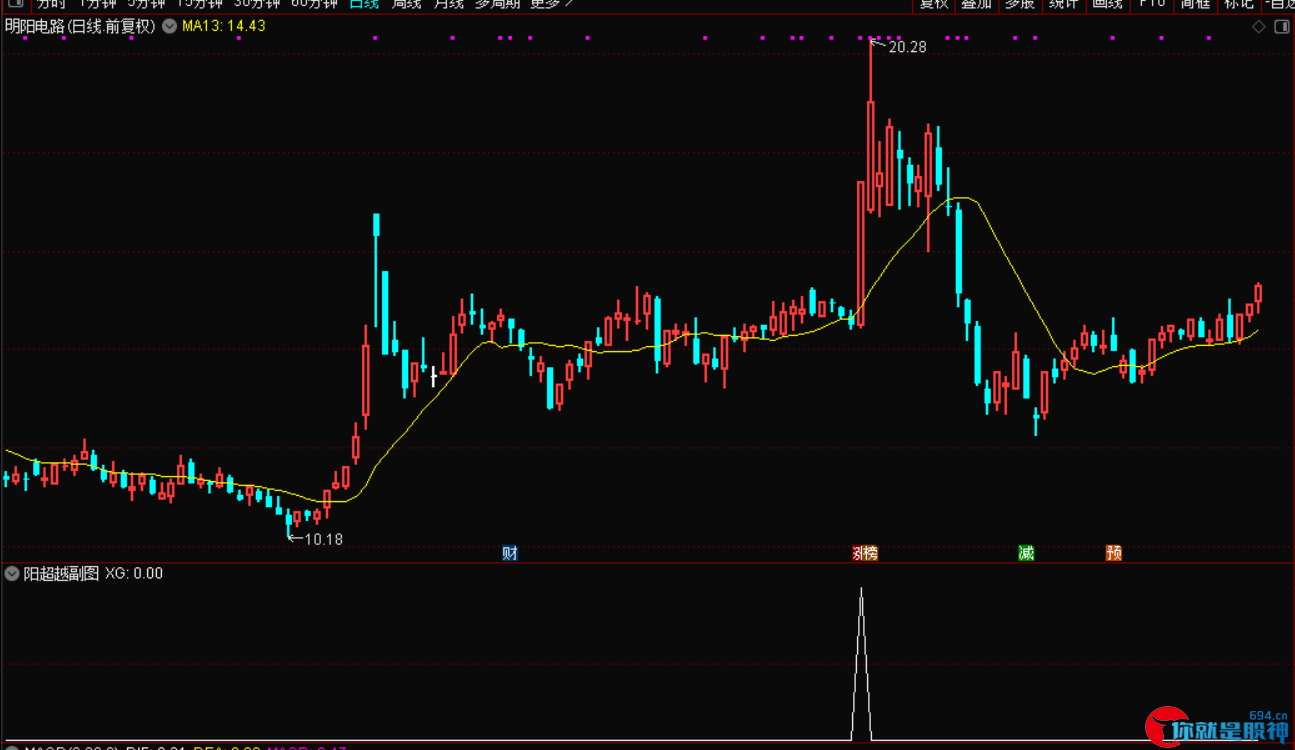Viewport: 1295px width, 750px height.
Task: Click the 叠加 overlay button
Action: tap(976, 4)
